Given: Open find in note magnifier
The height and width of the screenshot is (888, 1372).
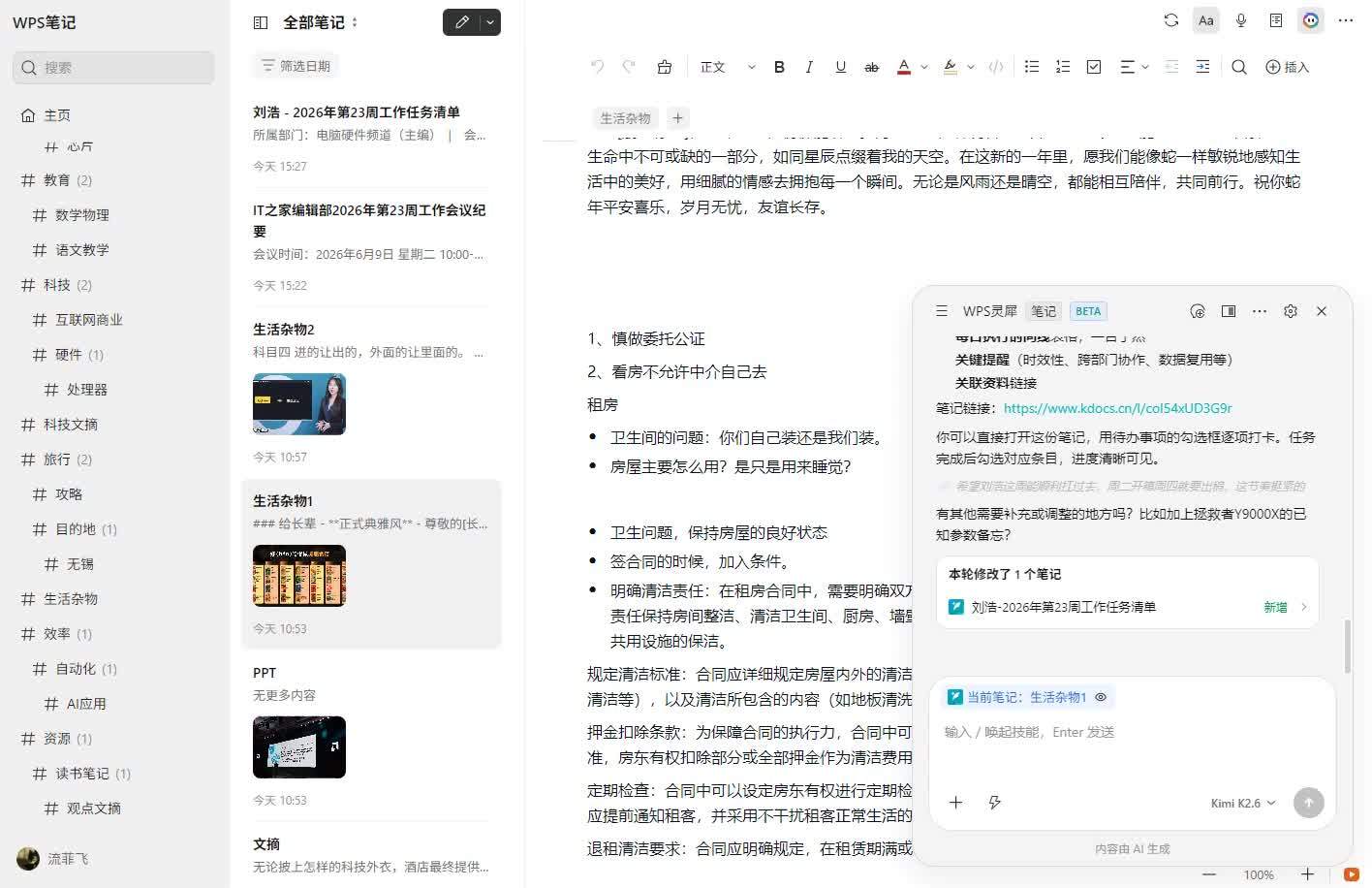Looking at the screenshot, I should click(1239, 67).
